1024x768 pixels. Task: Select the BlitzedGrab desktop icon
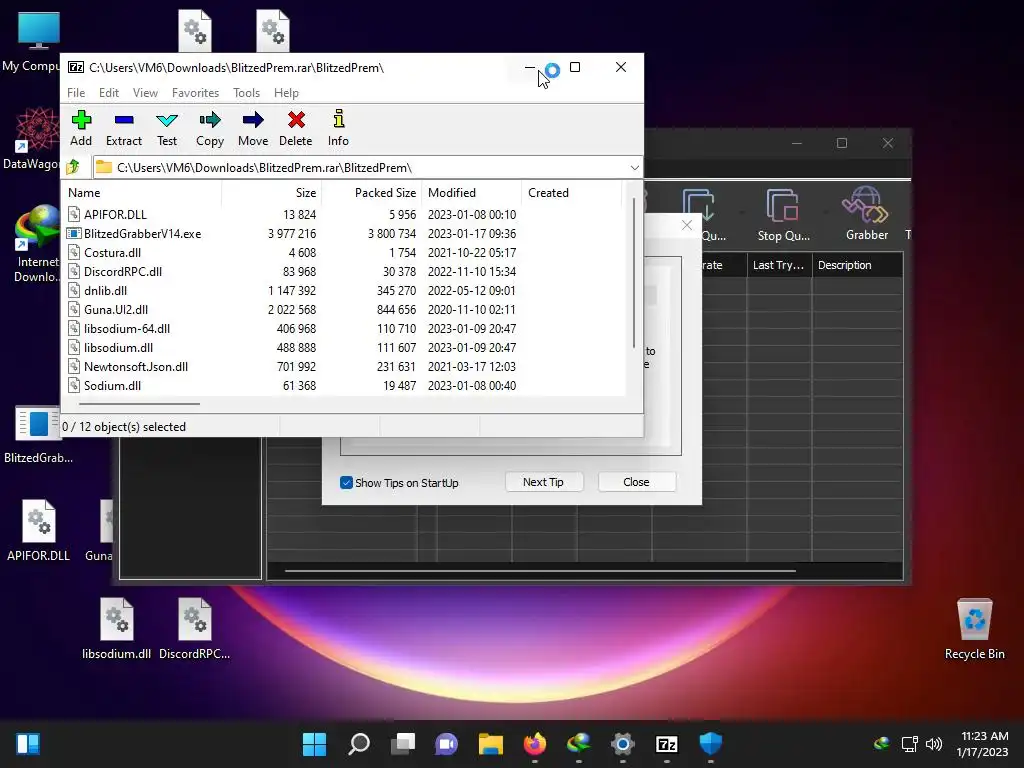(x=38, y=434)
